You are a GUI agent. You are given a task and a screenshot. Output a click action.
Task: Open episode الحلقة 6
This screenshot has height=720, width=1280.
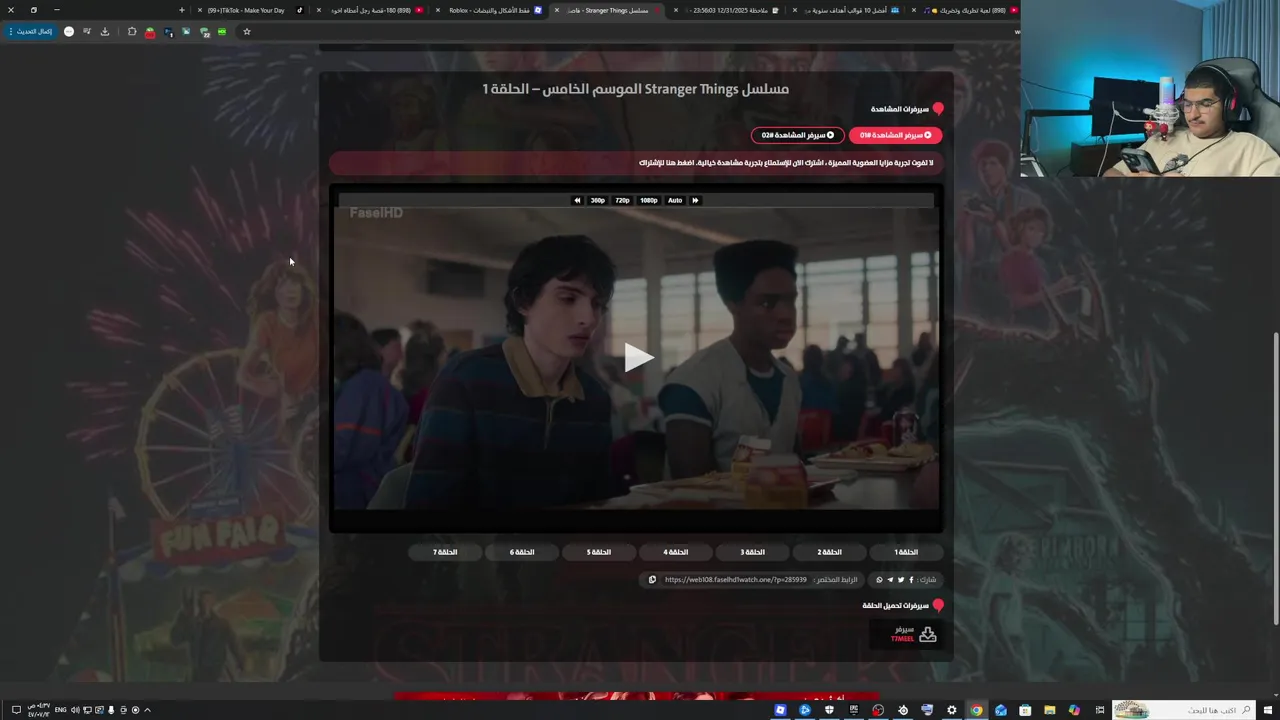point(522,552)
